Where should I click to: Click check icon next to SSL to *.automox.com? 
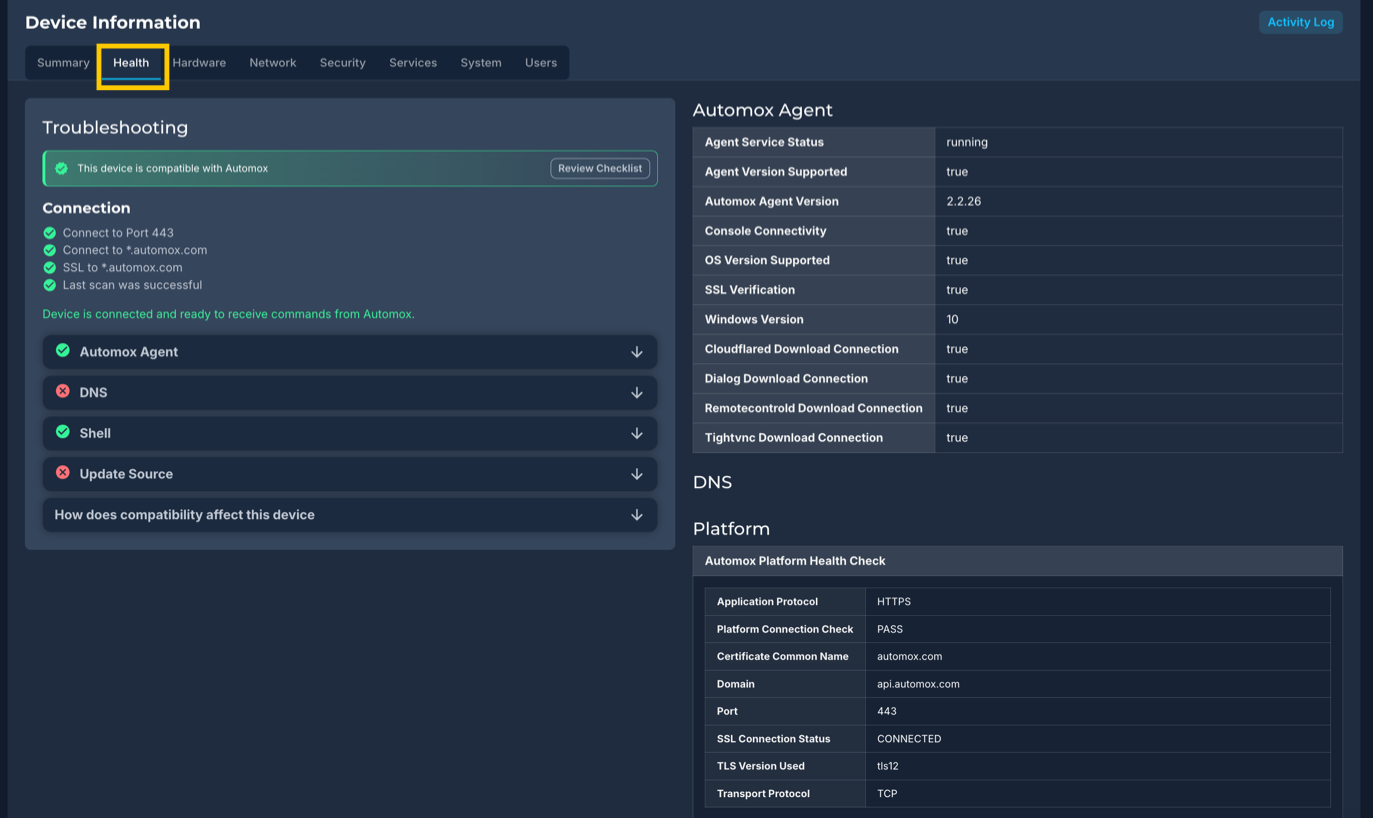tap(50, 268)
